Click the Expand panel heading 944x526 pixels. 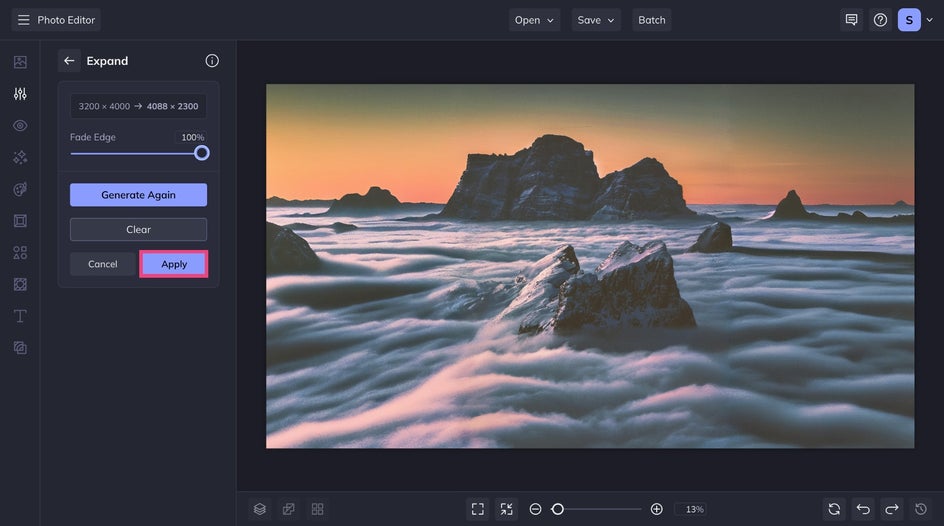pos(107,61)
